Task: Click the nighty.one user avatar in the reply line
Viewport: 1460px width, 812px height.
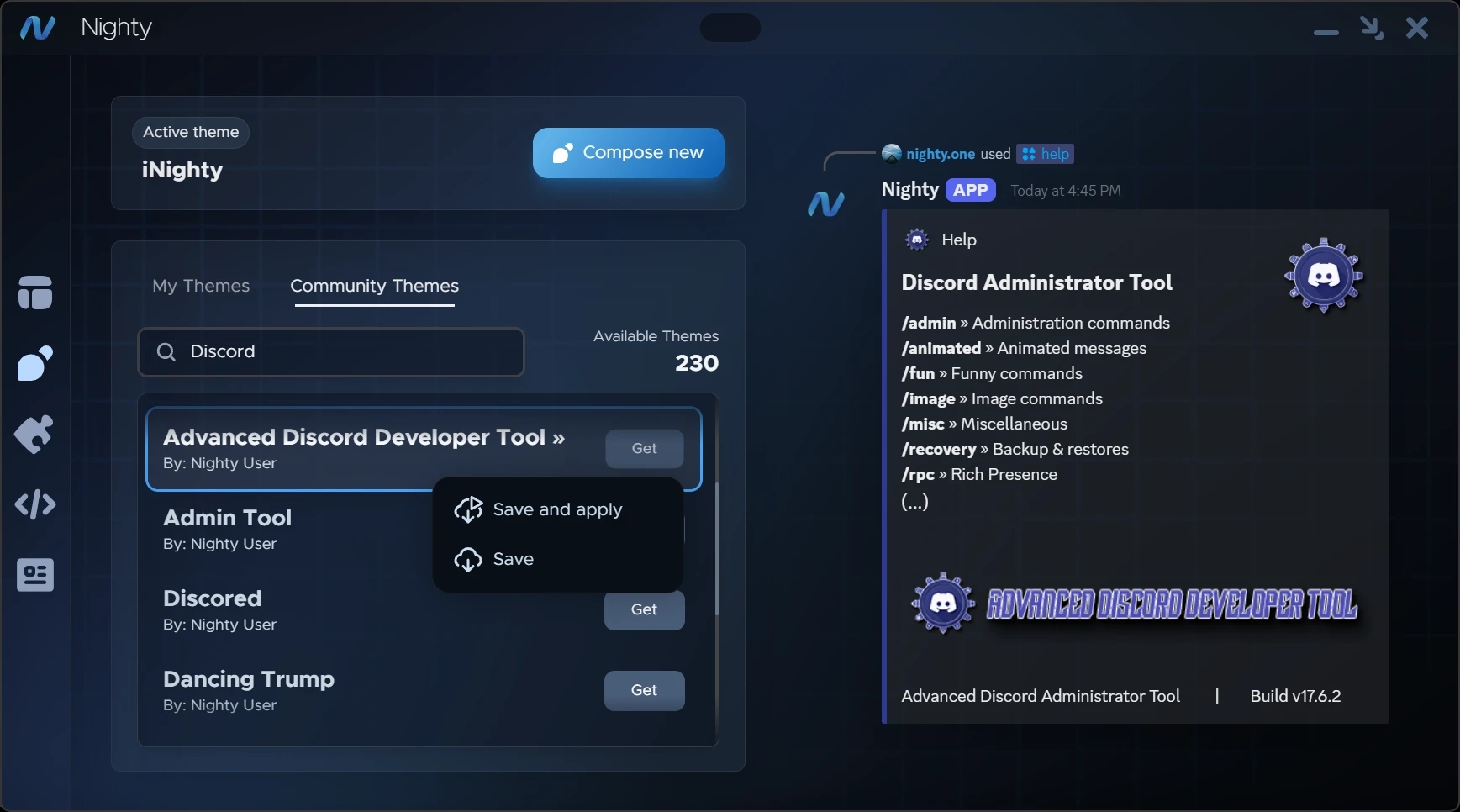Action: (892, 154)
